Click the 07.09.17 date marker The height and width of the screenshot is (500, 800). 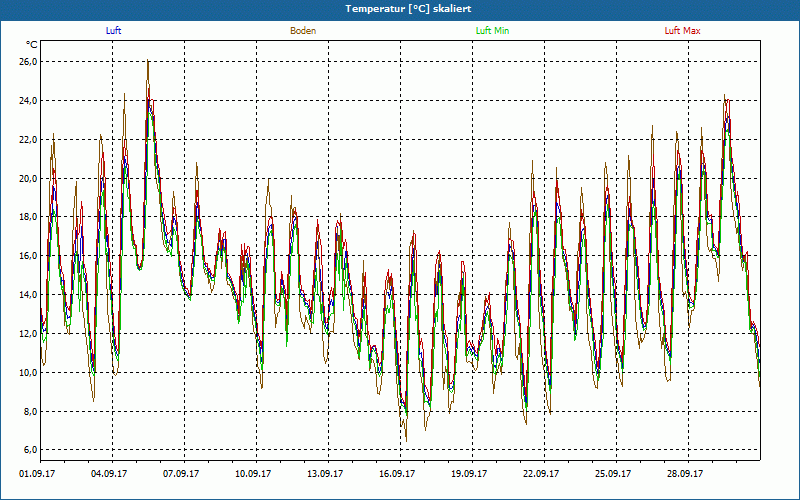pyautogui.click(x=182, y=475)
